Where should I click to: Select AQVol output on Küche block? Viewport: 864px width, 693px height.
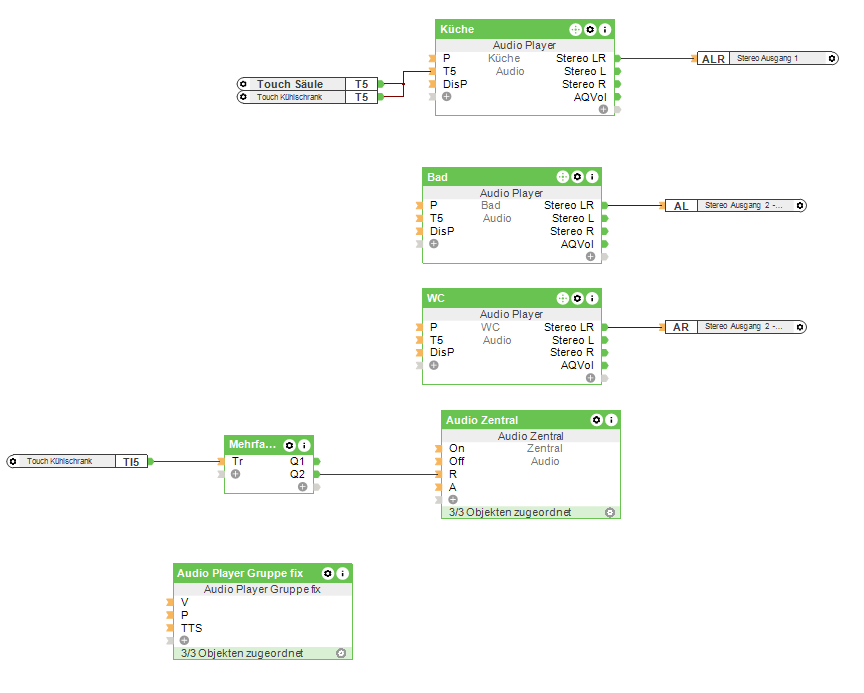tap(590, 97)
